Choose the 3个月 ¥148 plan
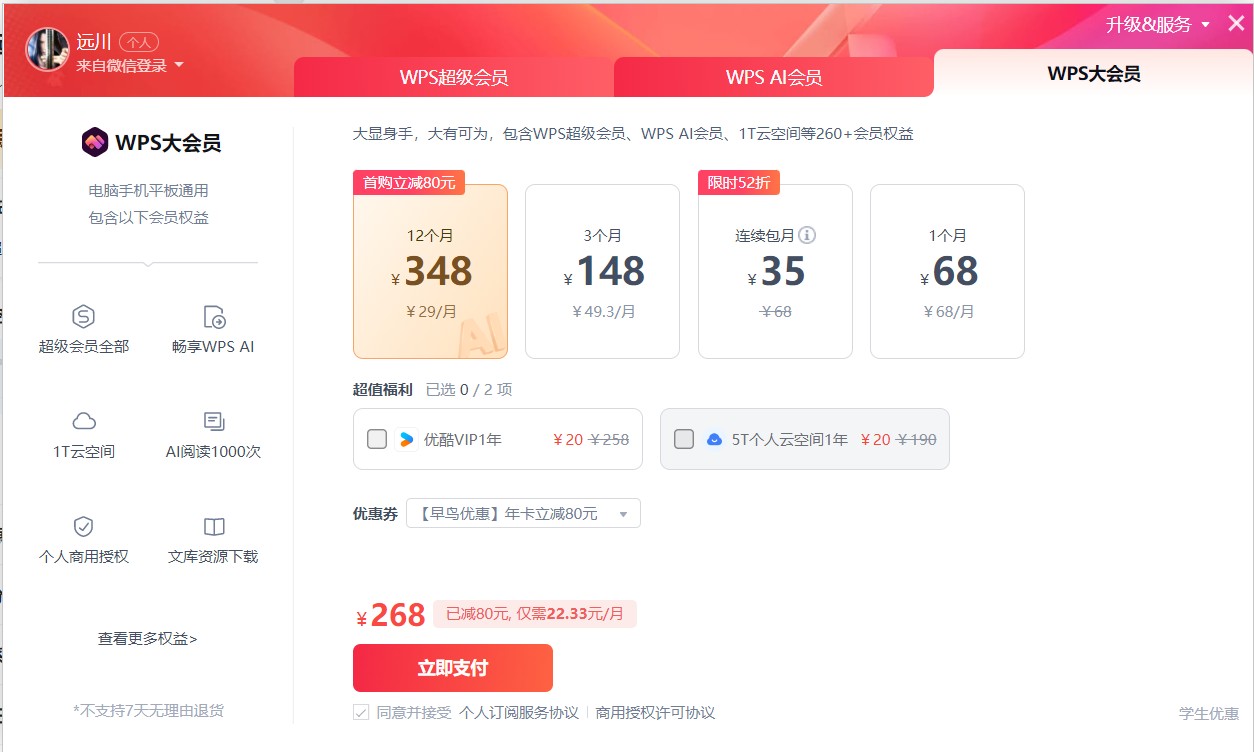1254x752 pixels. click(602, 271)
